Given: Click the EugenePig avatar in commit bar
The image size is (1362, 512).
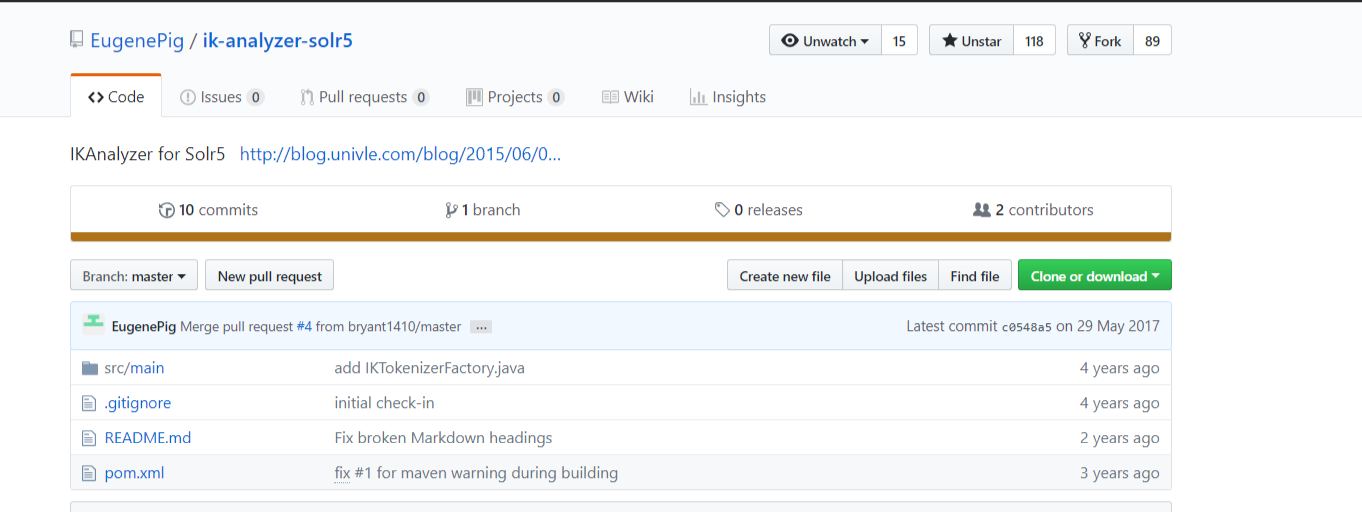Looking at the screenshot, I should 94,322.
